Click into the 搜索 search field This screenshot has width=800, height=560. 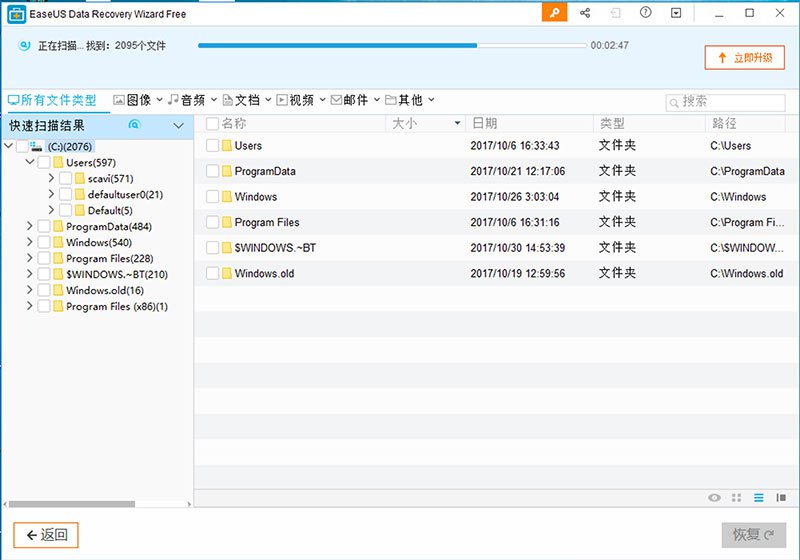726,103
